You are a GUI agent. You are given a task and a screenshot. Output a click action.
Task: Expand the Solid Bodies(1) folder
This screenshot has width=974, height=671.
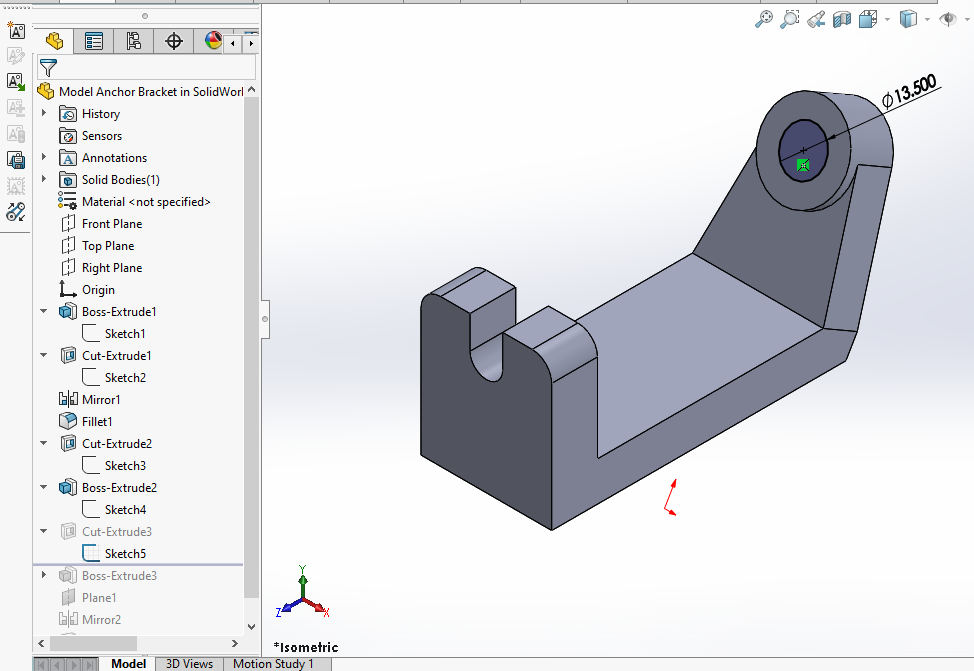click(44, 180)
